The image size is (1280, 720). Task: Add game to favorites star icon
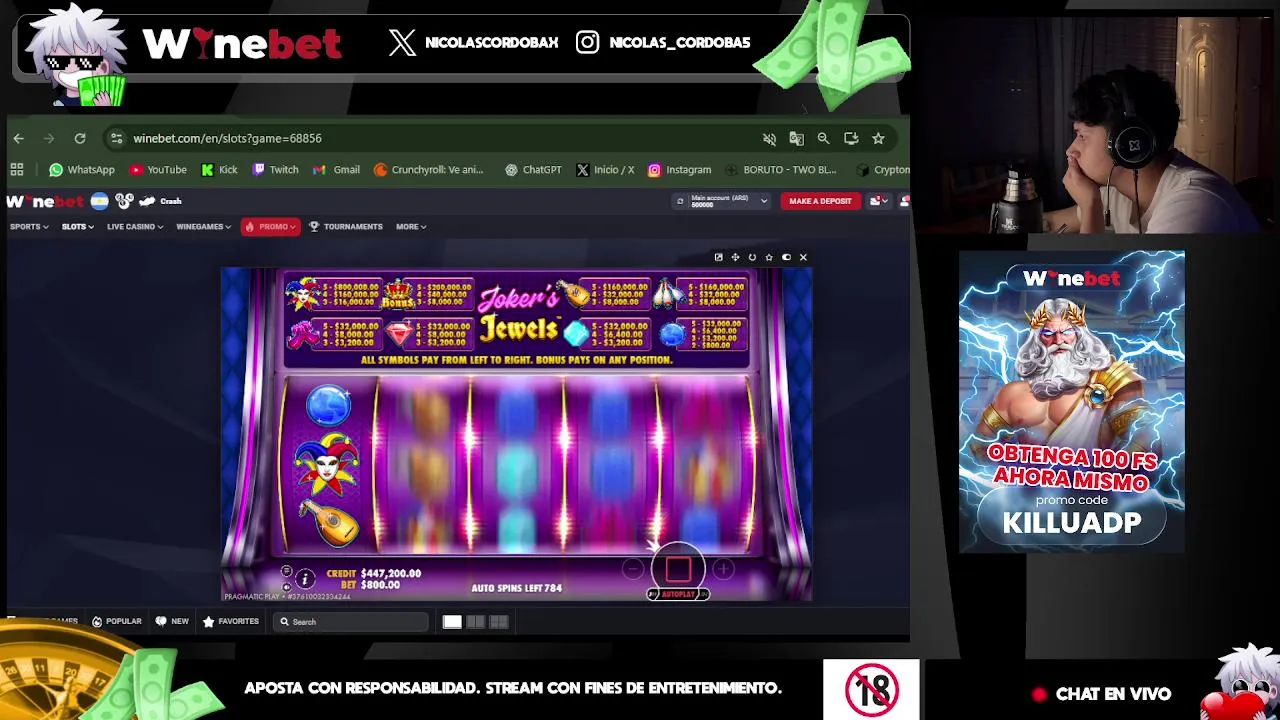click(769, 258)
